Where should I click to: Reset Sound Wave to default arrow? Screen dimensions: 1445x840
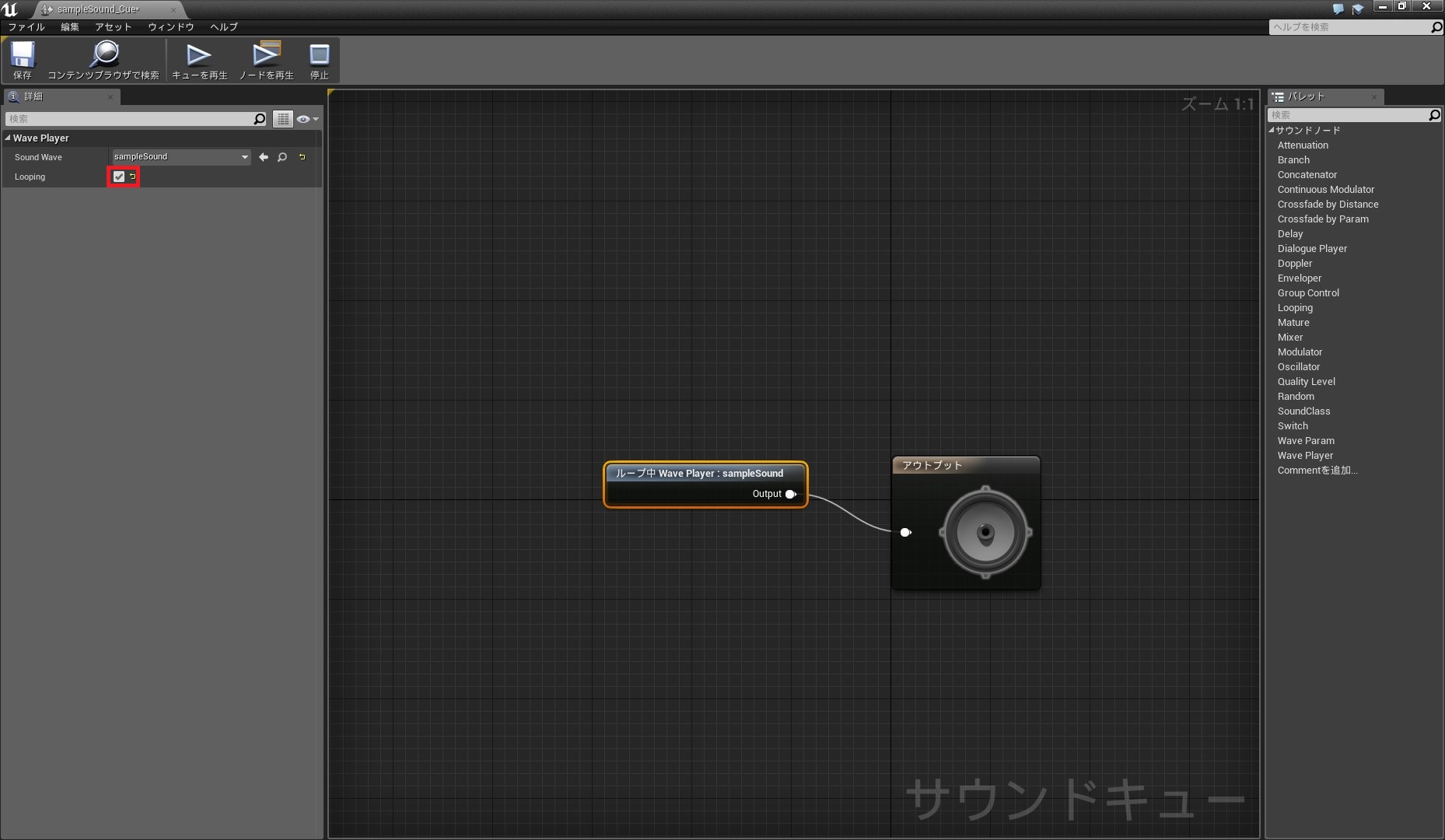302,157
